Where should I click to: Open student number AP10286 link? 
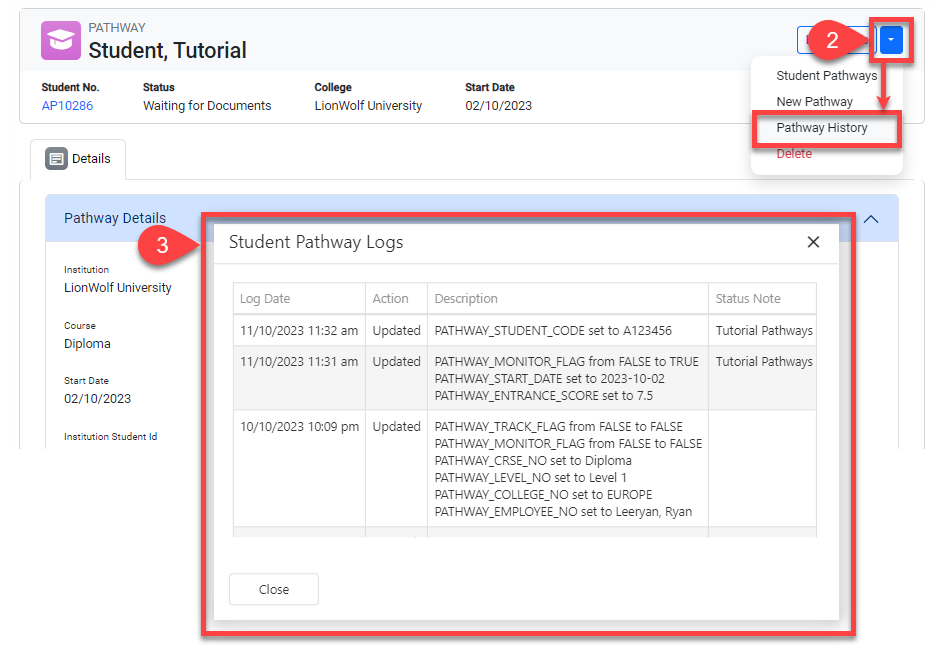pos(67,106)
